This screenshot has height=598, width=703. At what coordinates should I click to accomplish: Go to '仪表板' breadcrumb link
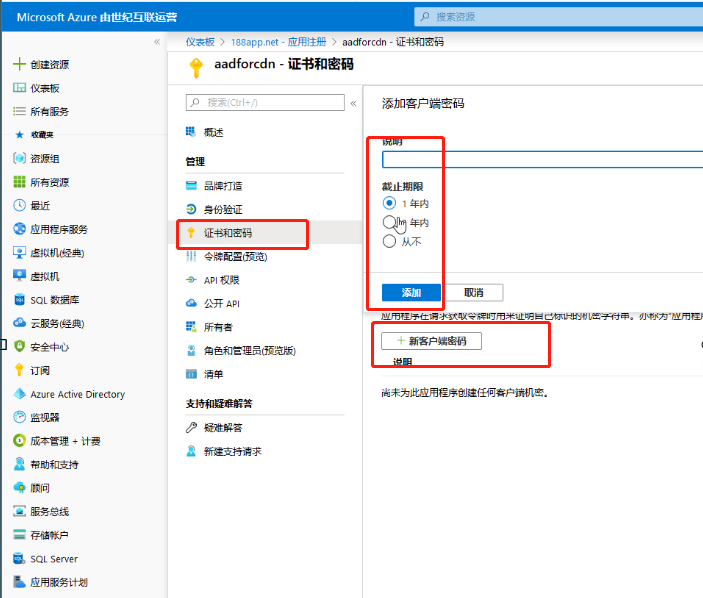(200, 42)
